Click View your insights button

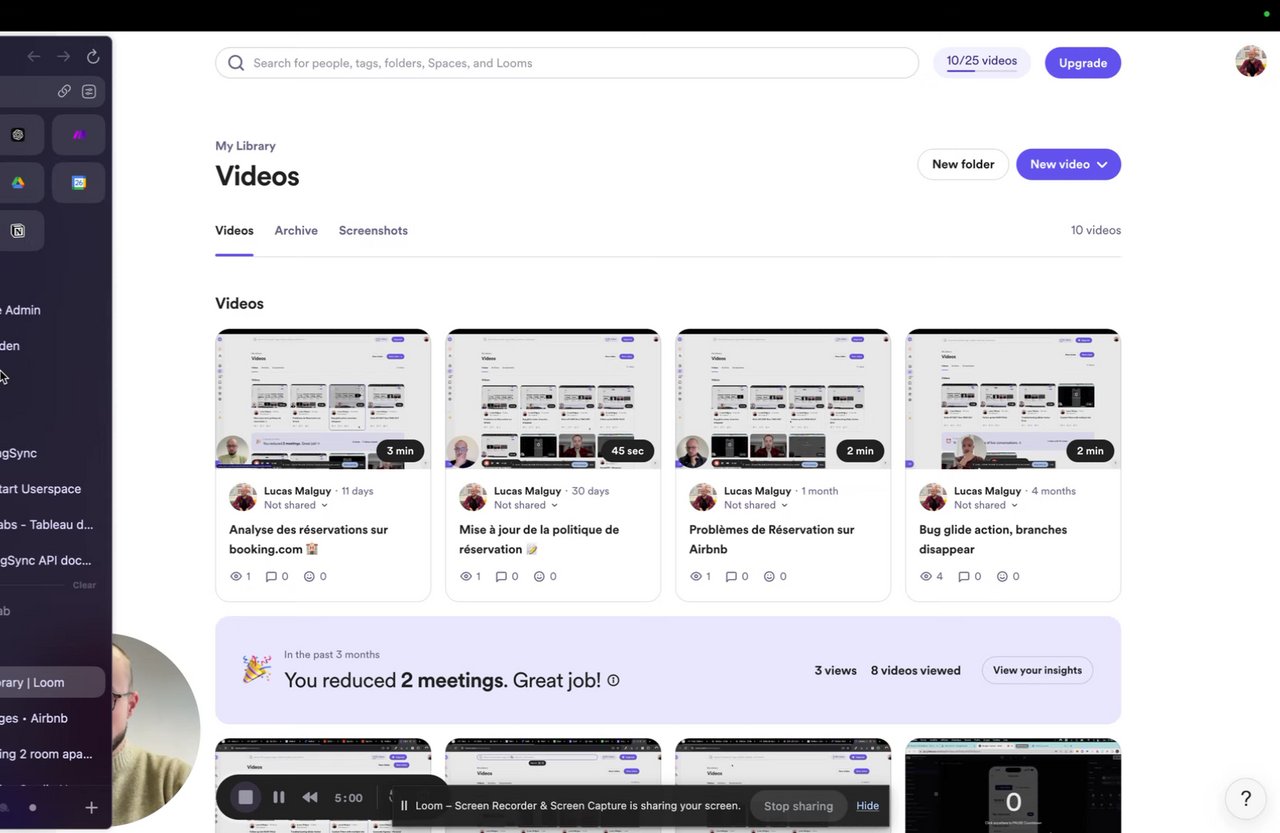tap(1037, 670)
